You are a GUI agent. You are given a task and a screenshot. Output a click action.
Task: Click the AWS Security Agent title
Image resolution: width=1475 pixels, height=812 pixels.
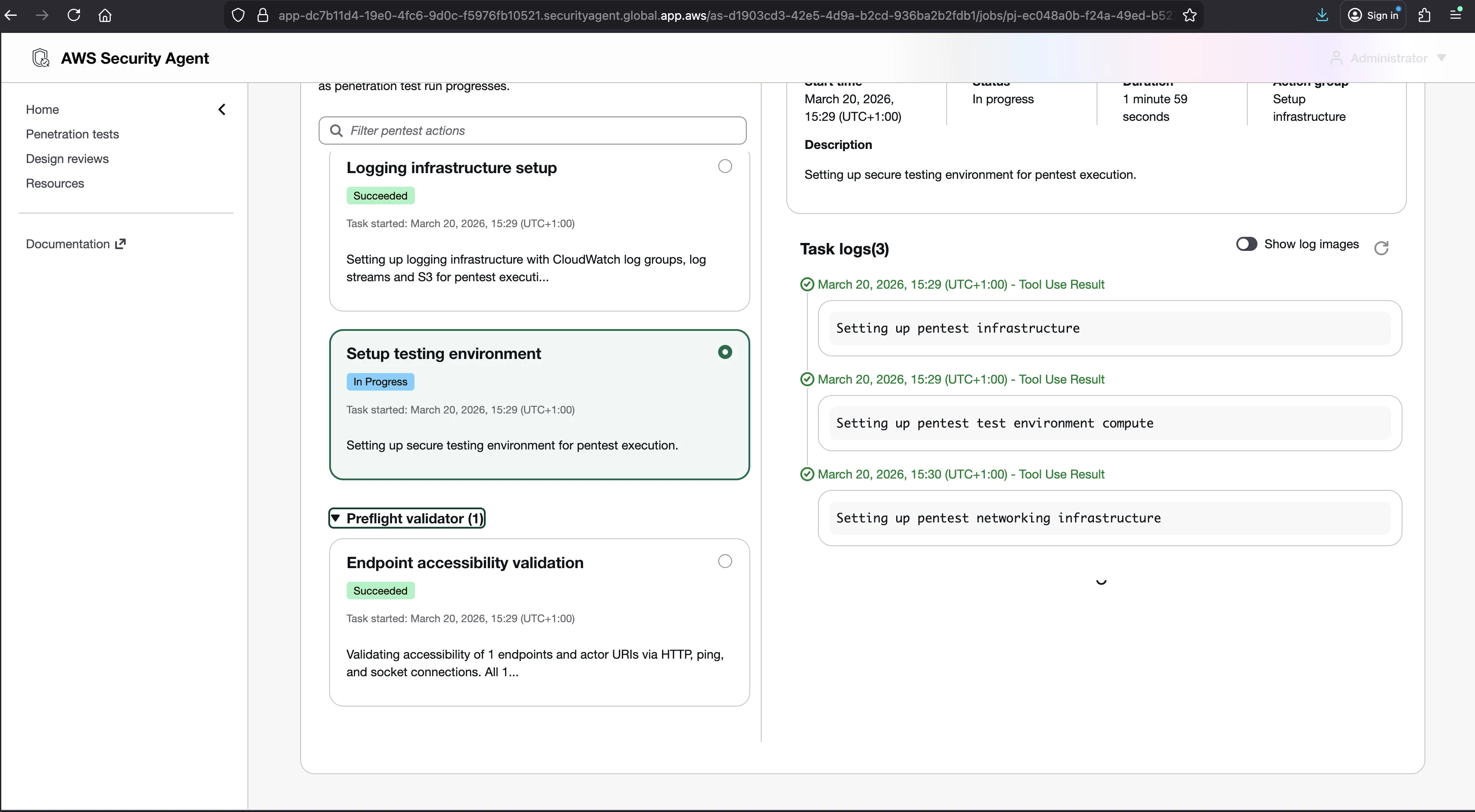134,58
